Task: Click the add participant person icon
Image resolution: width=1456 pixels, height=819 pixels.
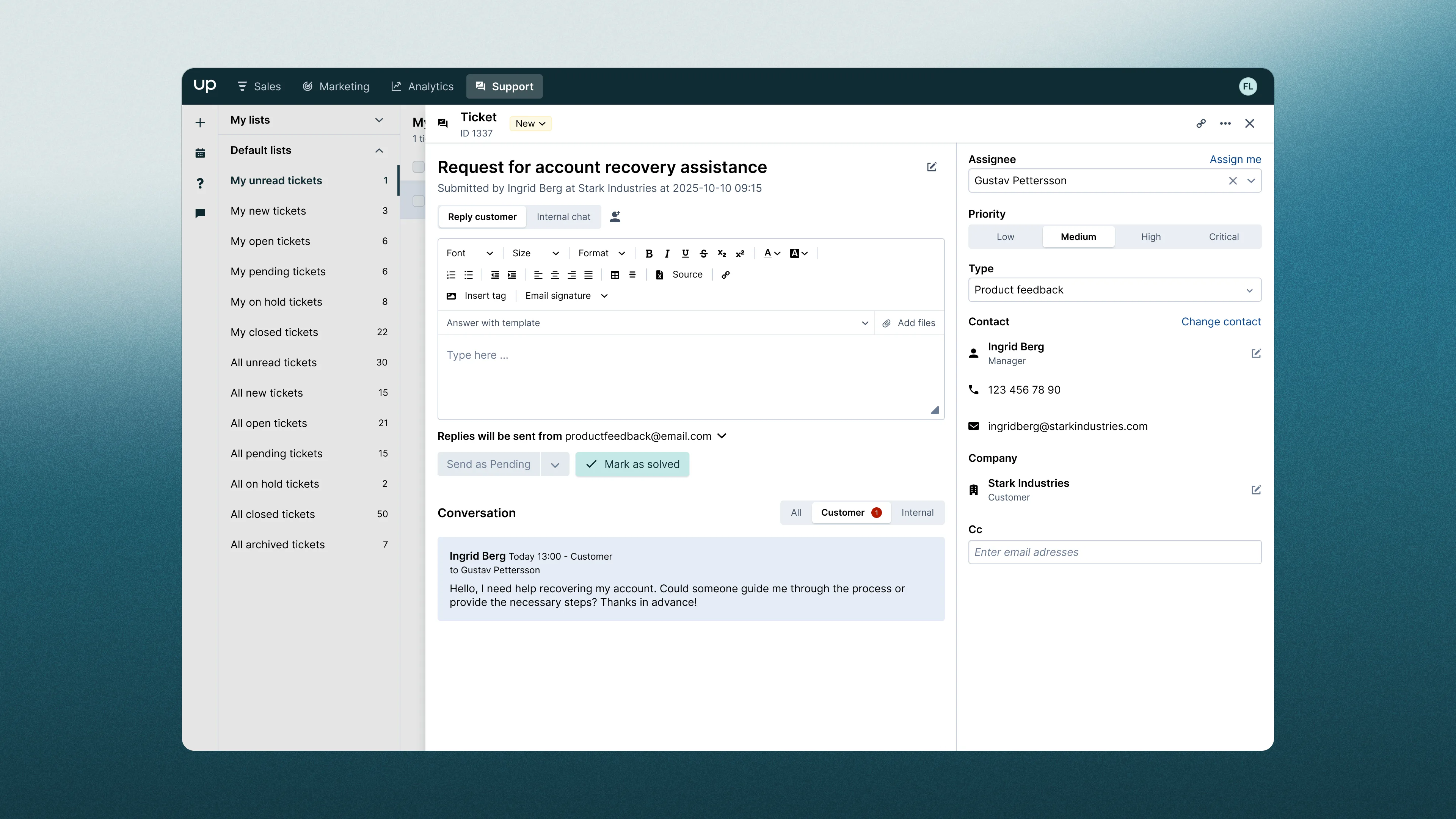Action: pyautogui.click(x=615, y=217)
